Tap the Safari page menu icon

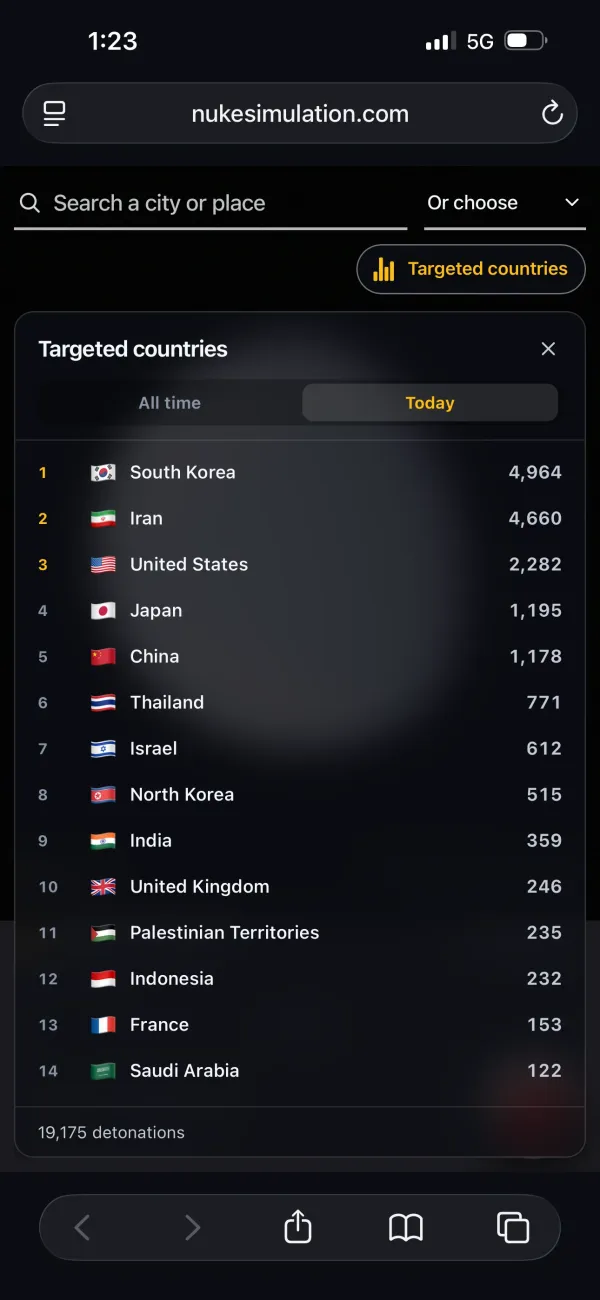(x=54, y=114)
